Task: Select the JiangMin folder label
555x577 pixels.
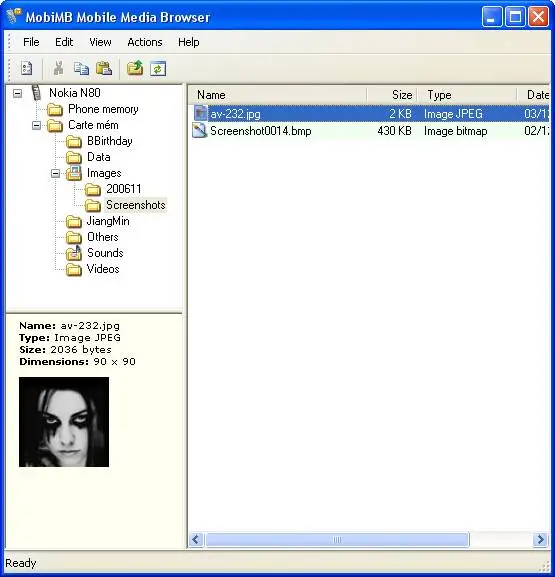Action: pos(108,221)
